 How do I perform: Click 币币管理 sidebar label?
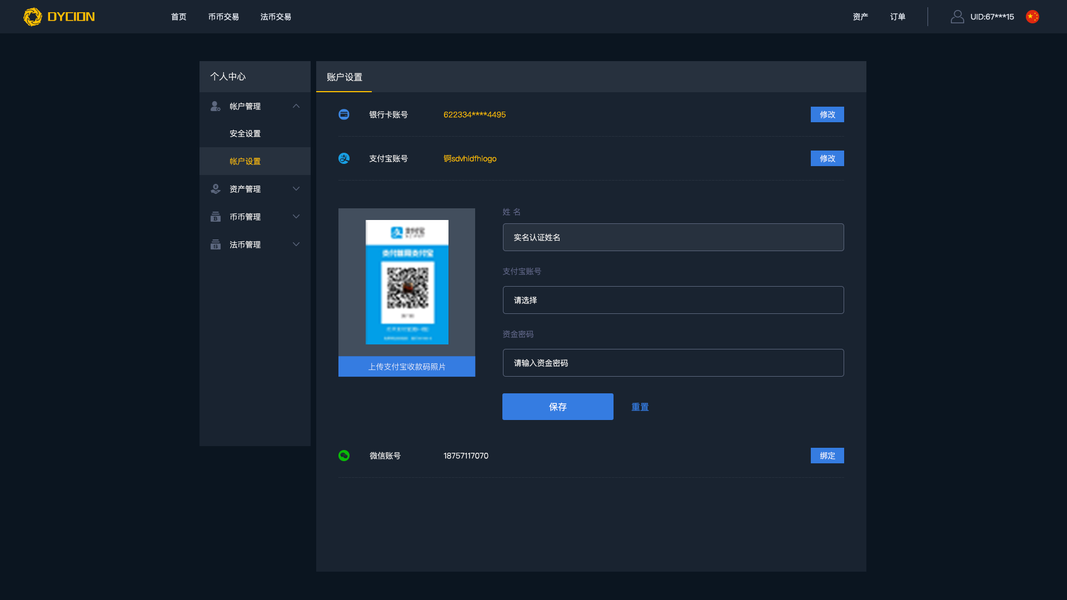tap(245, 217)
